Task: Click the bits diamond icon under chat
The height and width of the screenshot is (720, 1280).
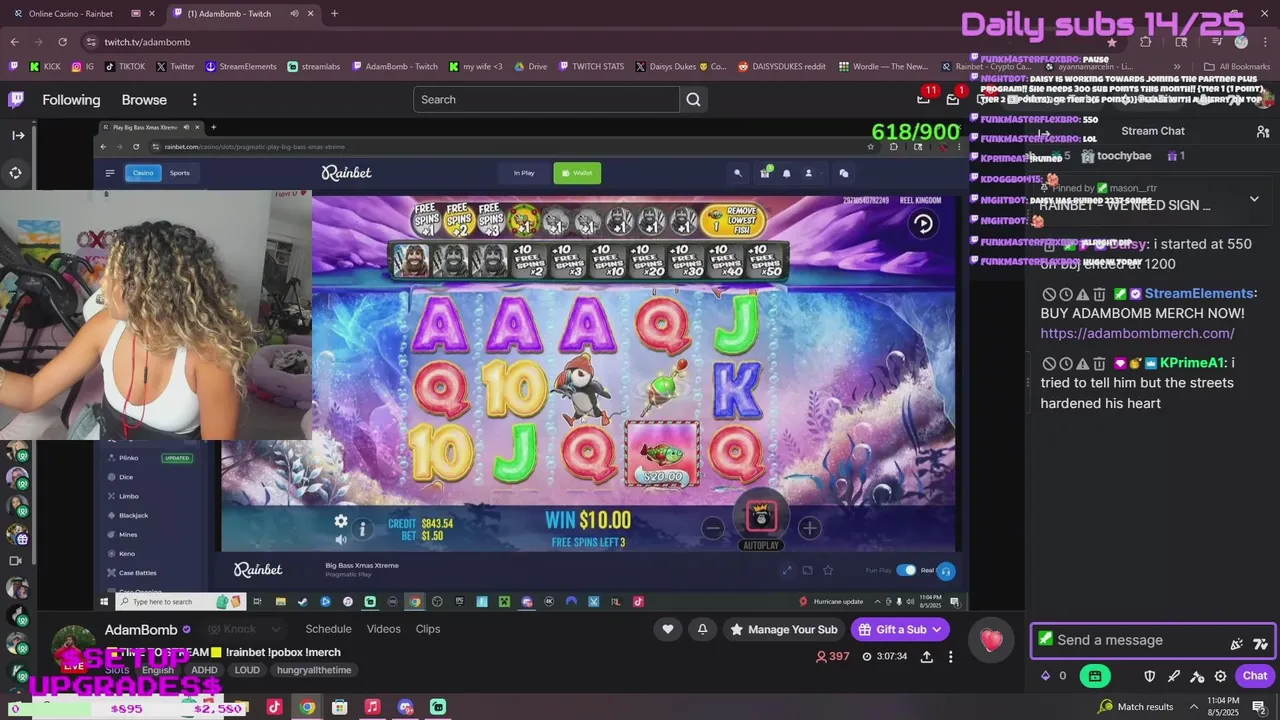Action: click(1046, 676)
